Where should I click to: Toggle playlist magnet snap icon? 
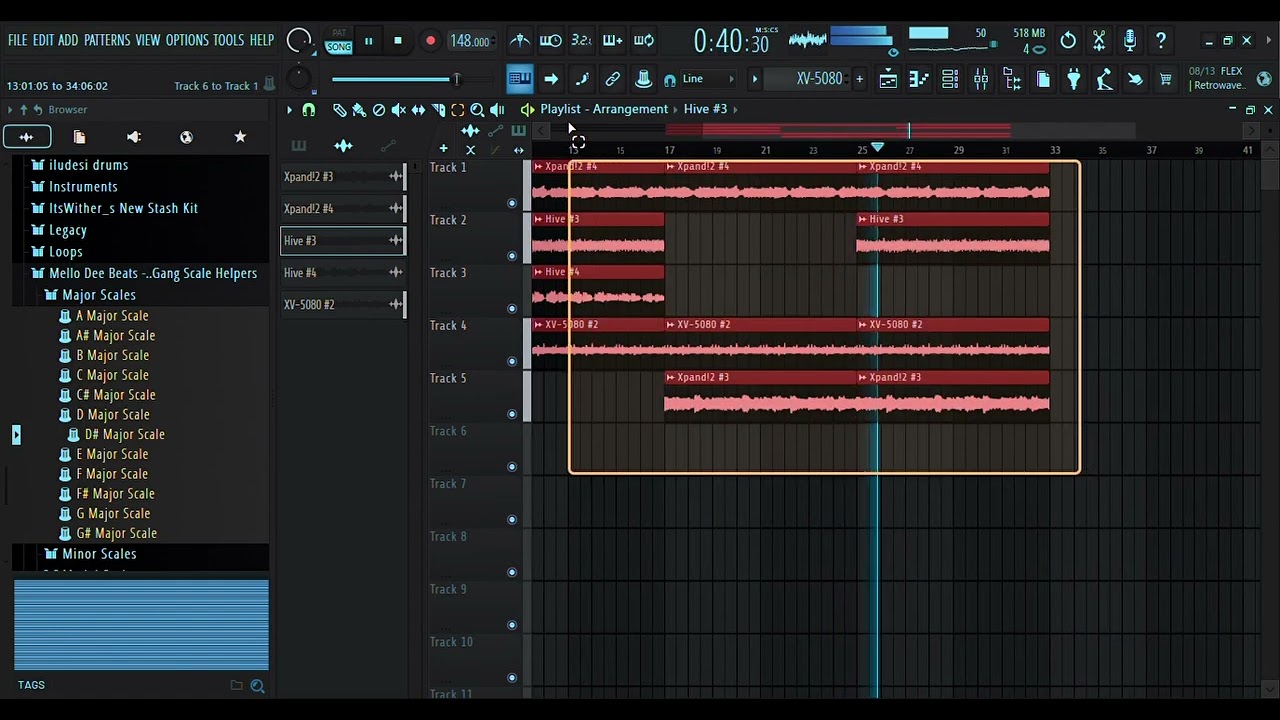click(309, 110)
